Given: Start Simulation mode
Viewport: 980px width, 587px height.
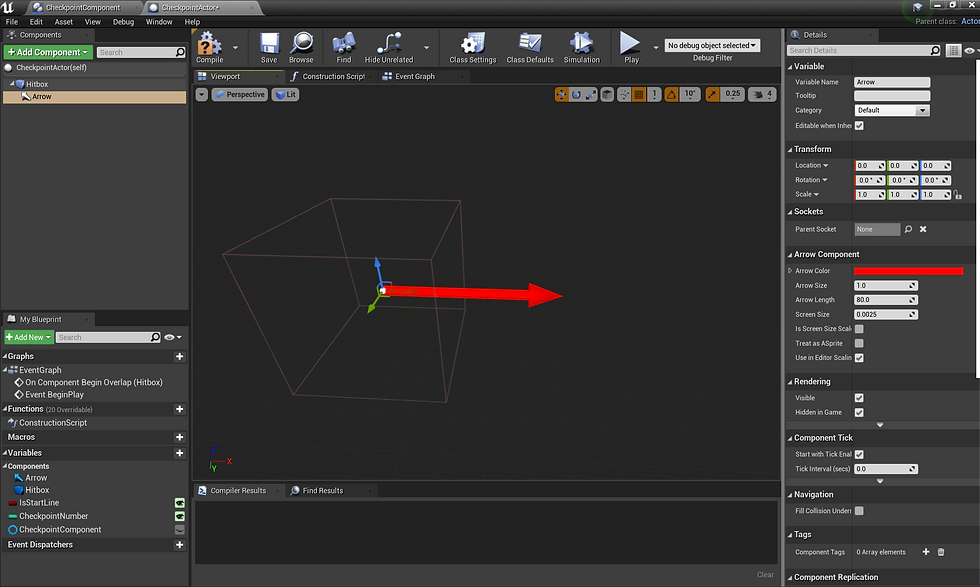Looking at the screenshot, I should click(581, 48).
